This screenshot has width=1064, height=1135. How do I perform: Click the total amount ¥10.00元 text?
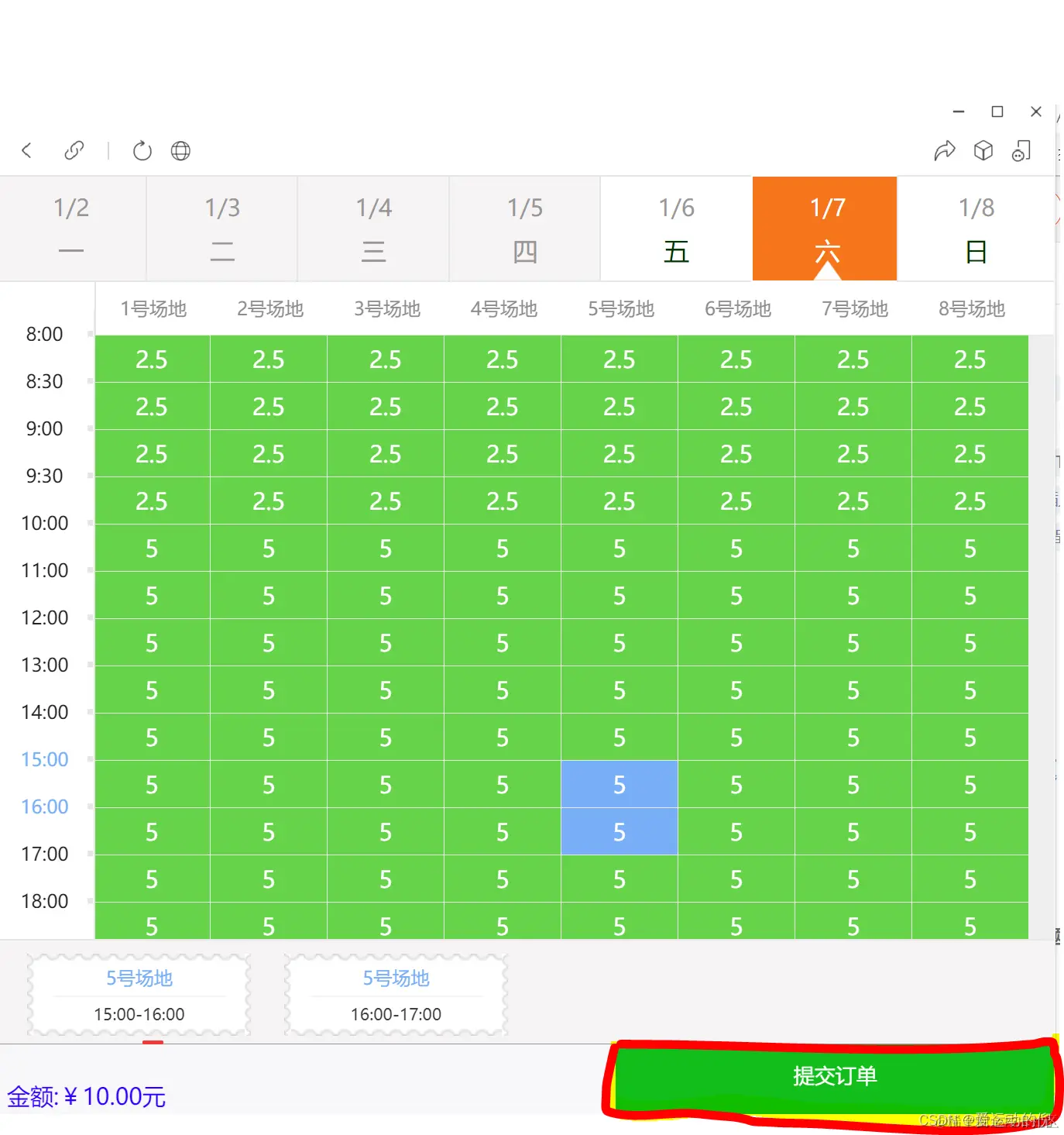point(87,1096)
